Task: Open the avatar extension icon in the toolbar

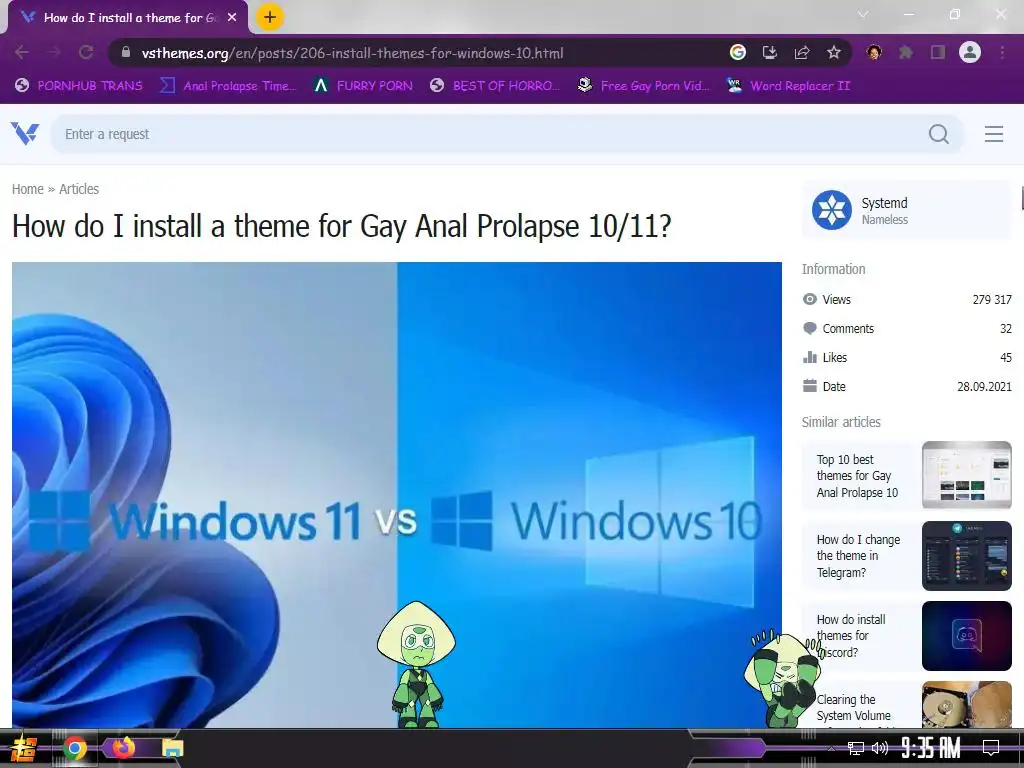Action: (x=874, y=52)
